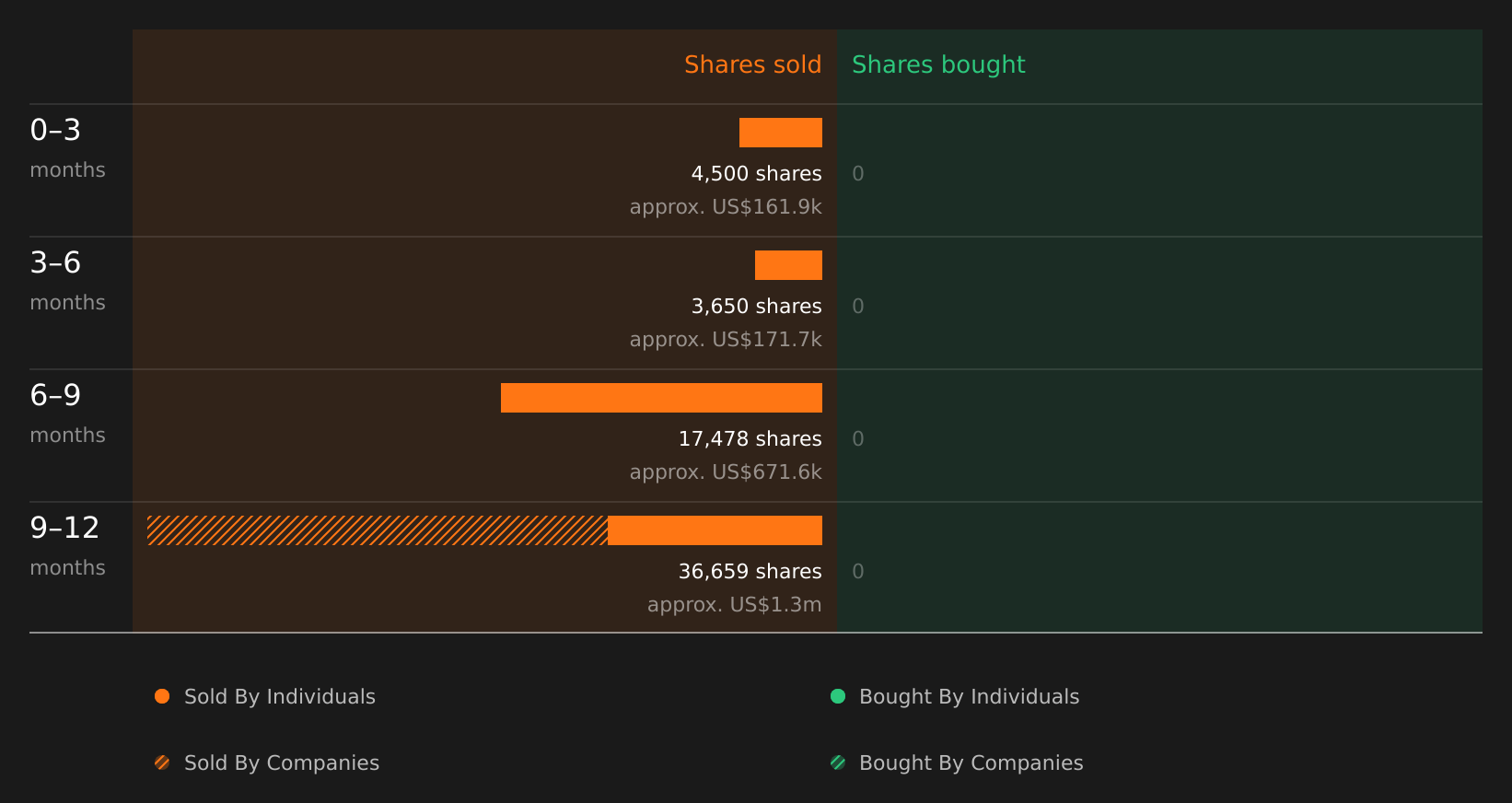The height and width of the screenshot is (803, 1512).
Task: Click the striped Sold By Companies legend icon
Action: (162, 762)
